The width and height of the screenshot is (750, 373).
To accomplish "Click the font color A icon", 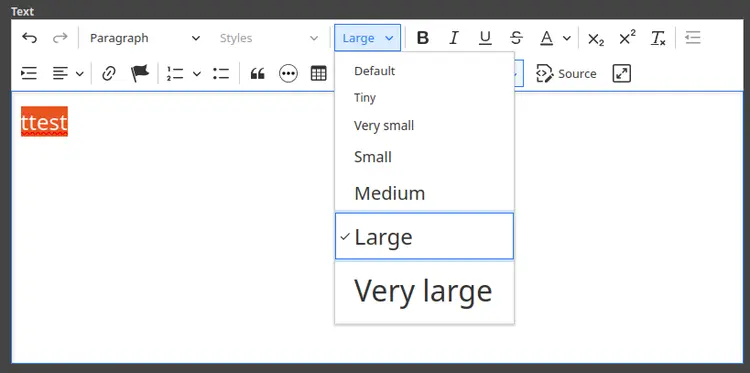I will pyautogui.click(x=547, y=38).
